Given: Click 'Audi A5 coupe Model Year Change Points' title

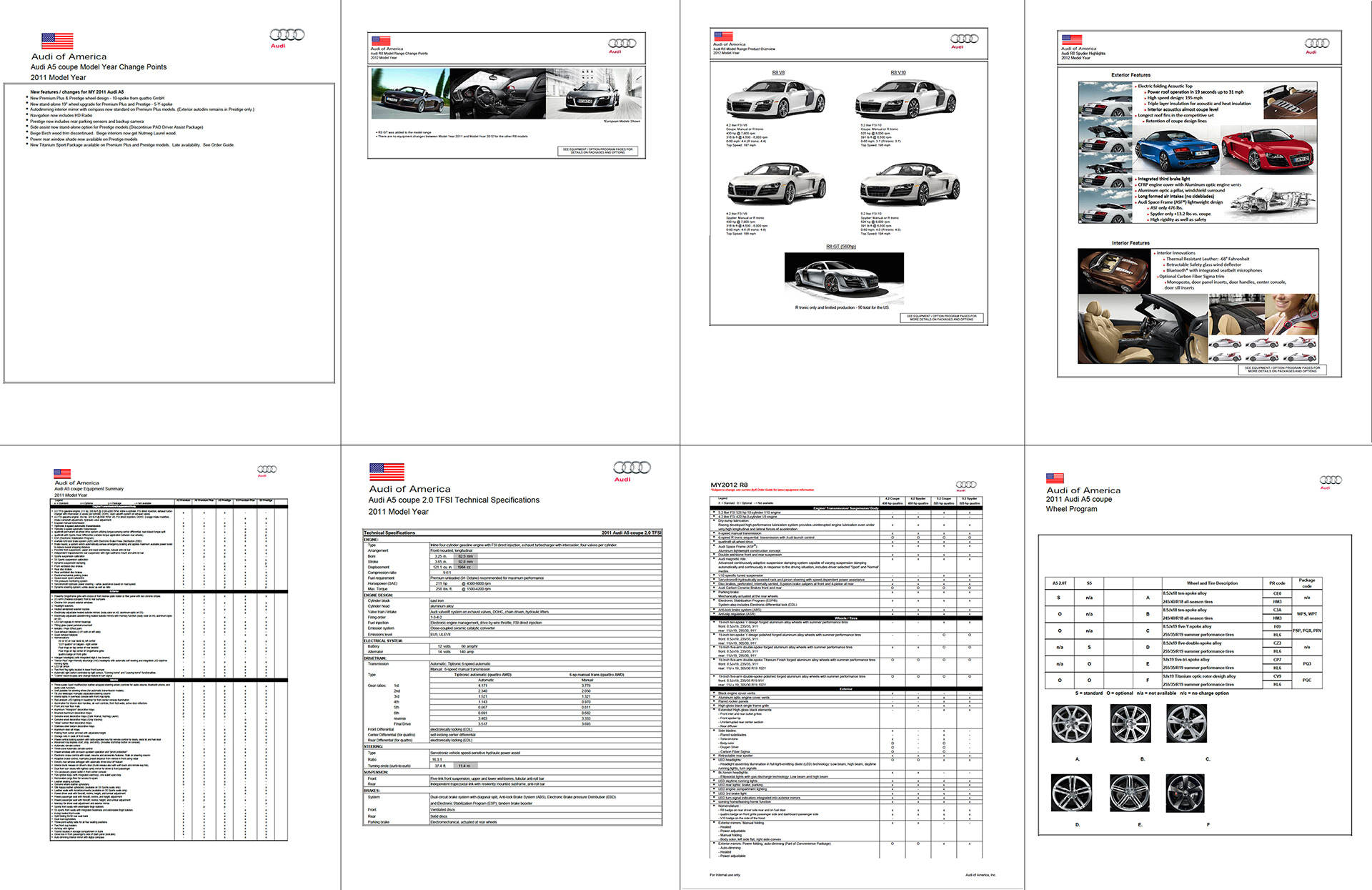Looking at the screenshot, I should click(x=99, y=67).
